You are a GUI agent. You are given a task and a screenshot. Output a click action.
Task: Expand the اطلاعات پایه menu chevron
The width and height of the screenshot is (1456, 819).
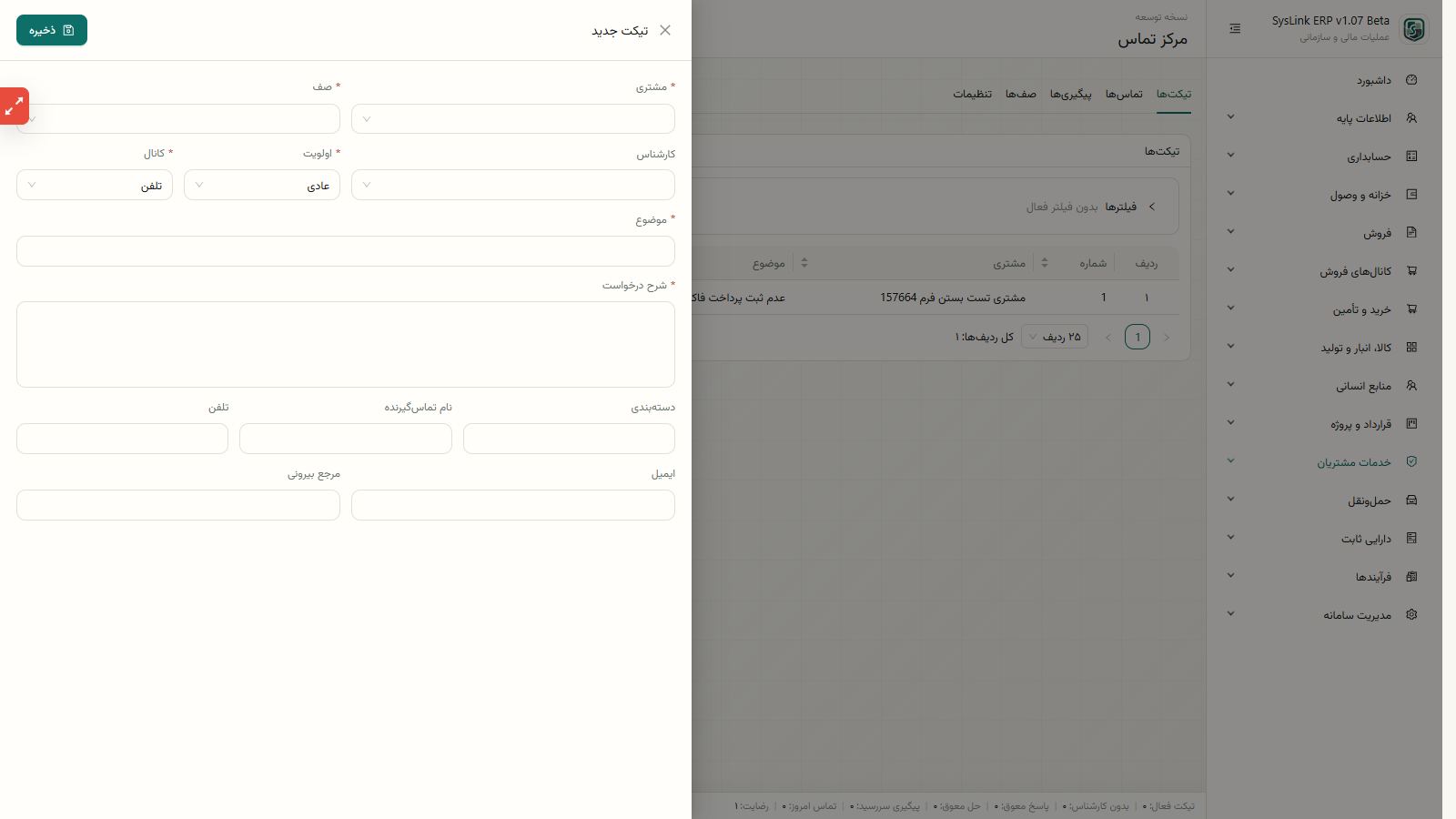coord(1230,117)
